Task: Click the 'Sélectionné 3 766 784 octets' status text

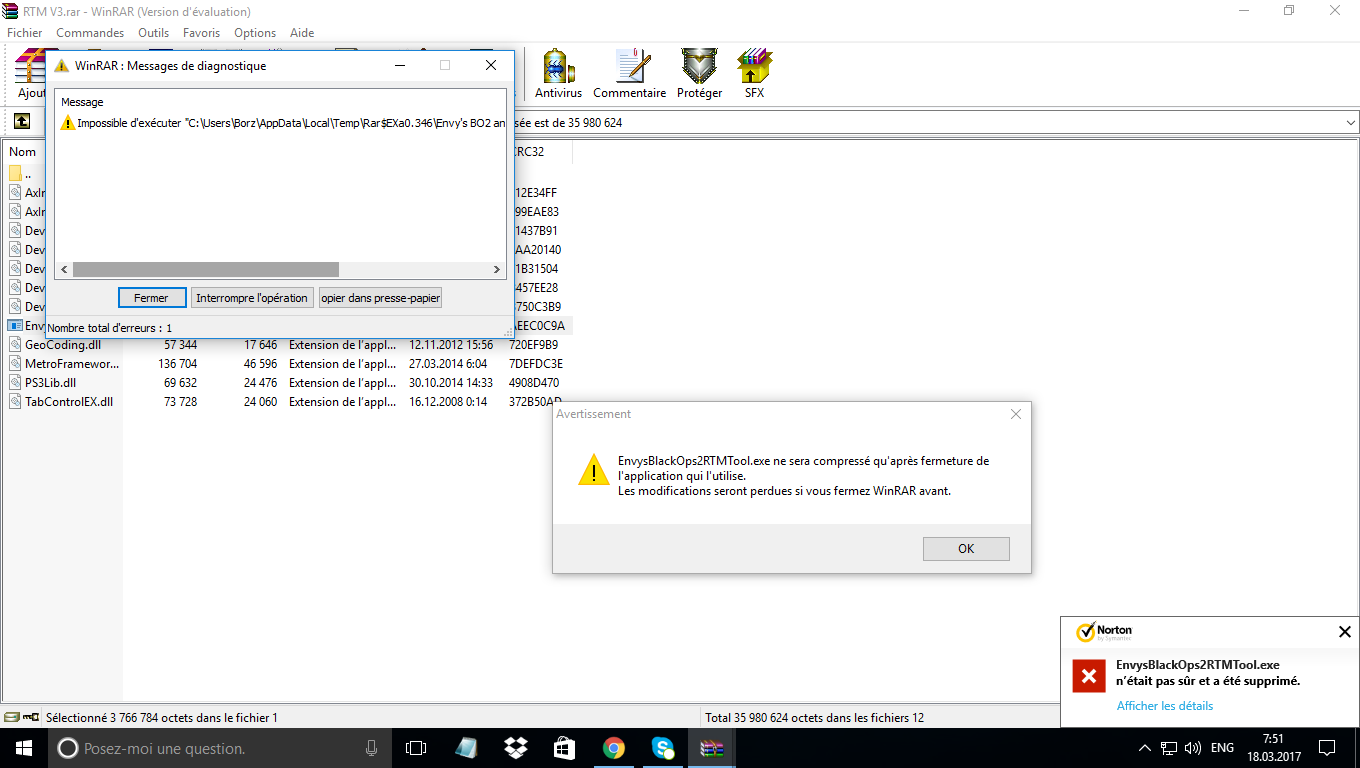Action: click(162, 717)
